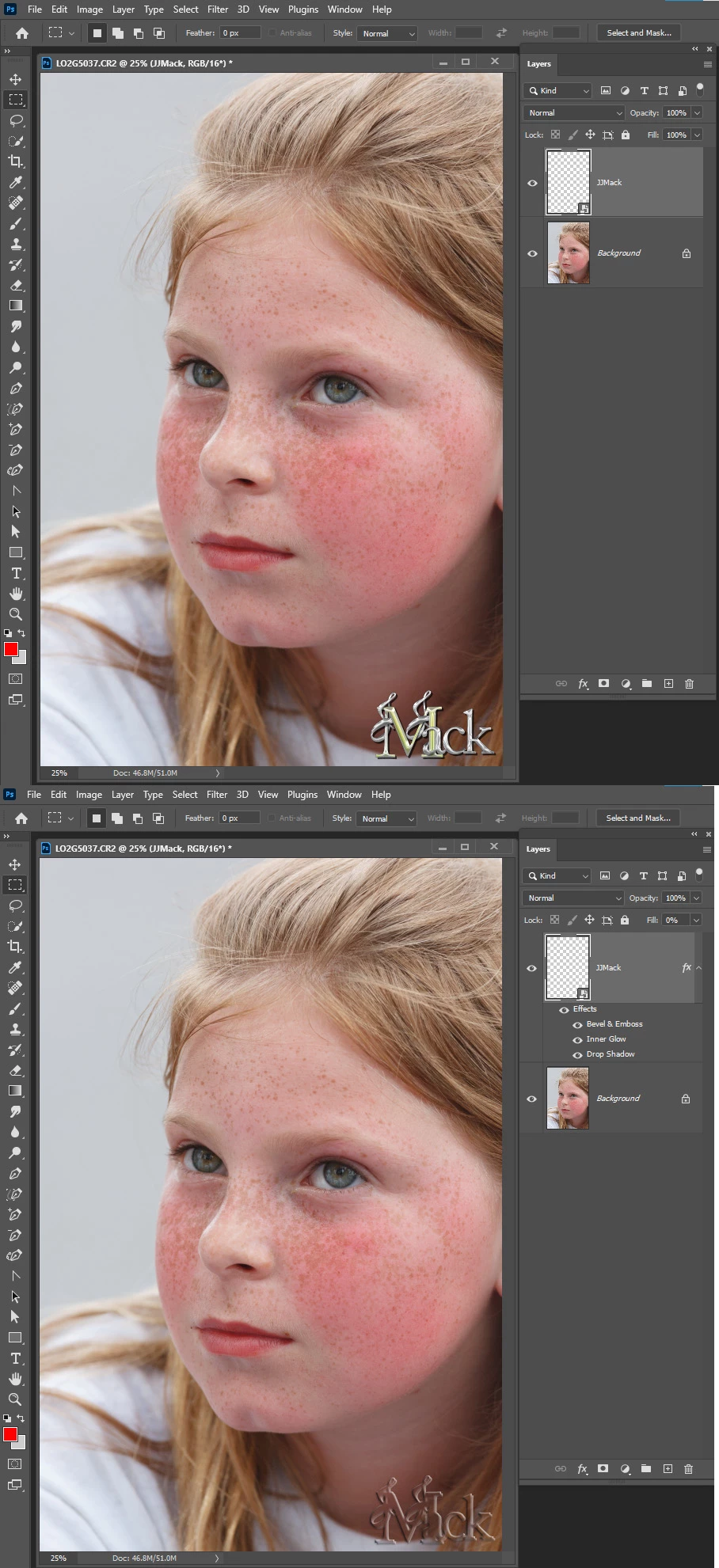Click Create new group folder icon in upper window
Viewport: 719px width, 1568px height.
pos(647,684)
